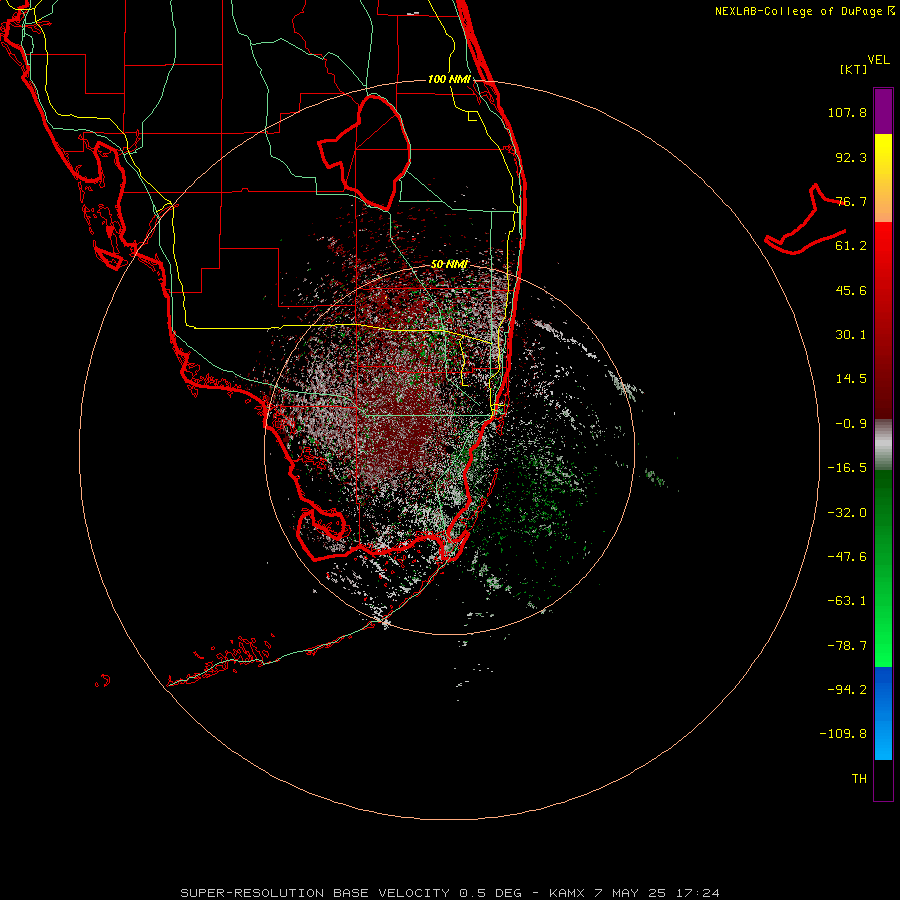Select the -63.1 legend value

(847, 601)
